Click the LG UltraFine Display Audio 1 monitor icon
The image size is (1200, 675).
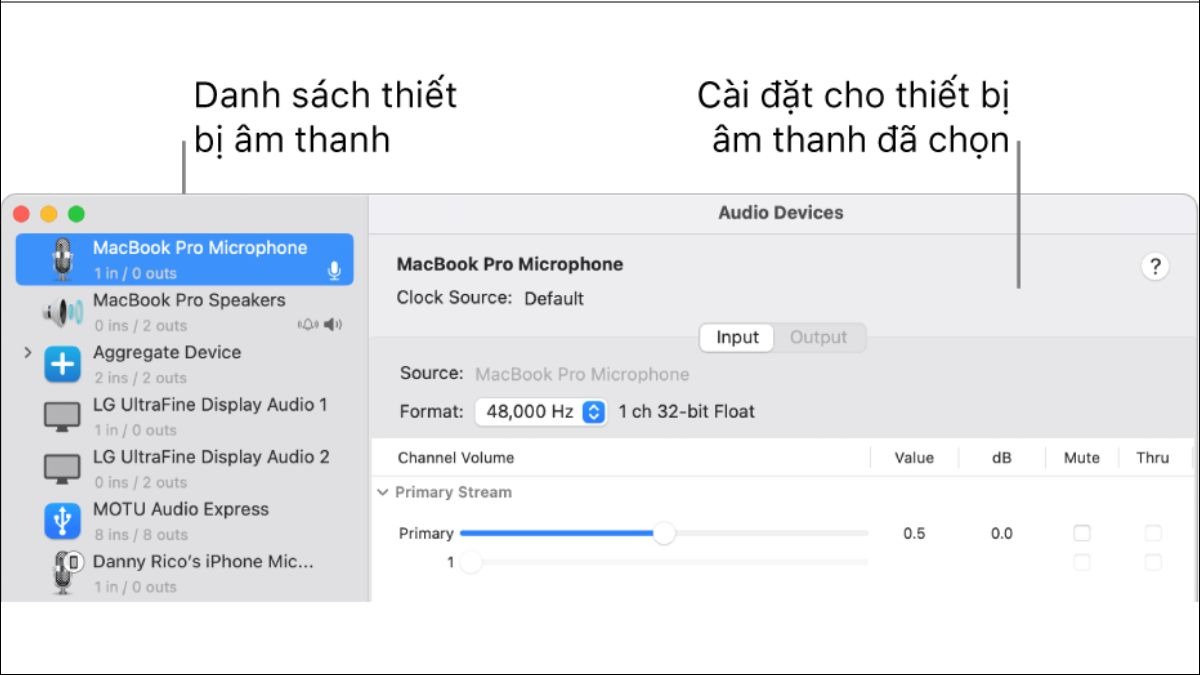point(62,417)
